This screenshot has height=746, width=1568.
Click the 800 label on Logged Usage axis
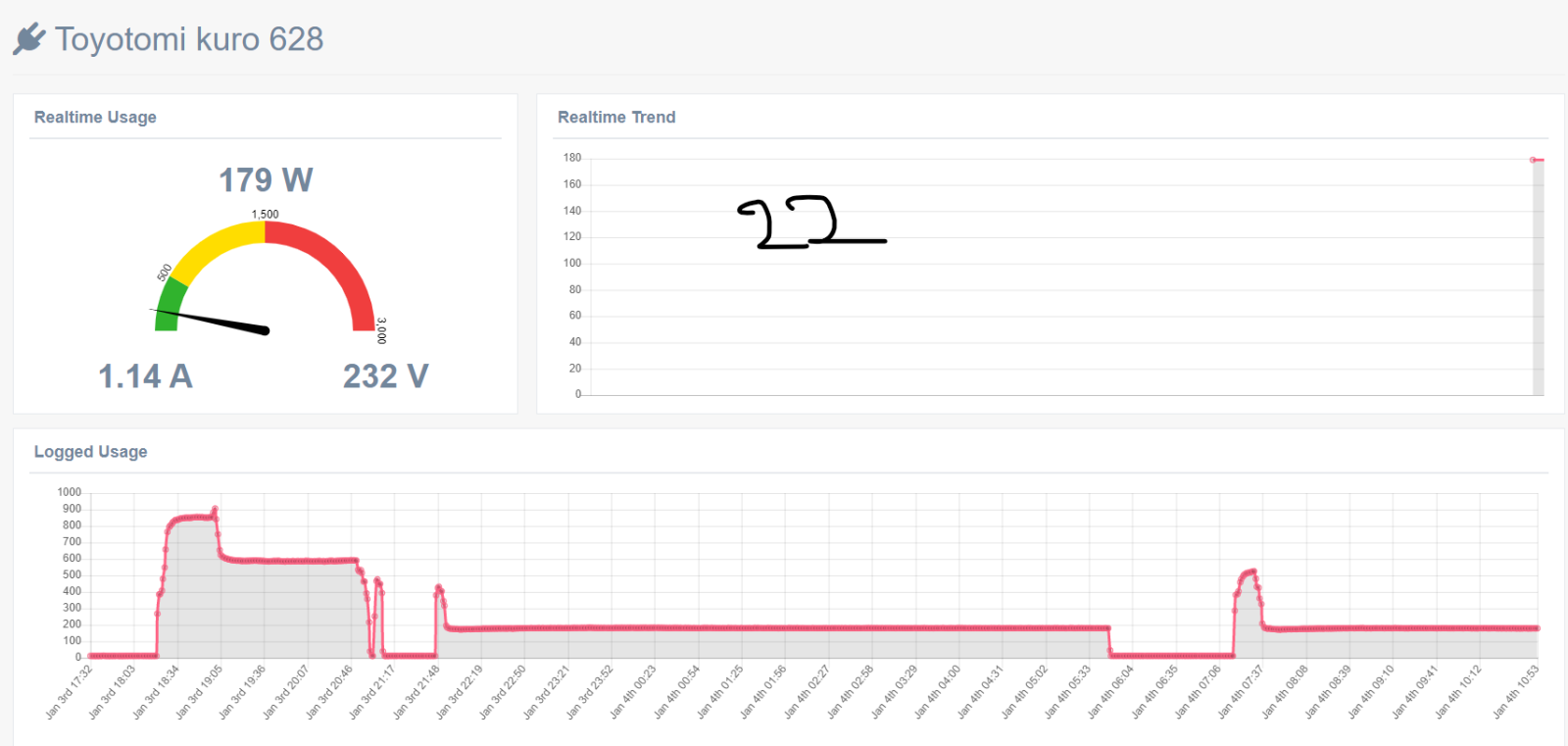[73, 525]
